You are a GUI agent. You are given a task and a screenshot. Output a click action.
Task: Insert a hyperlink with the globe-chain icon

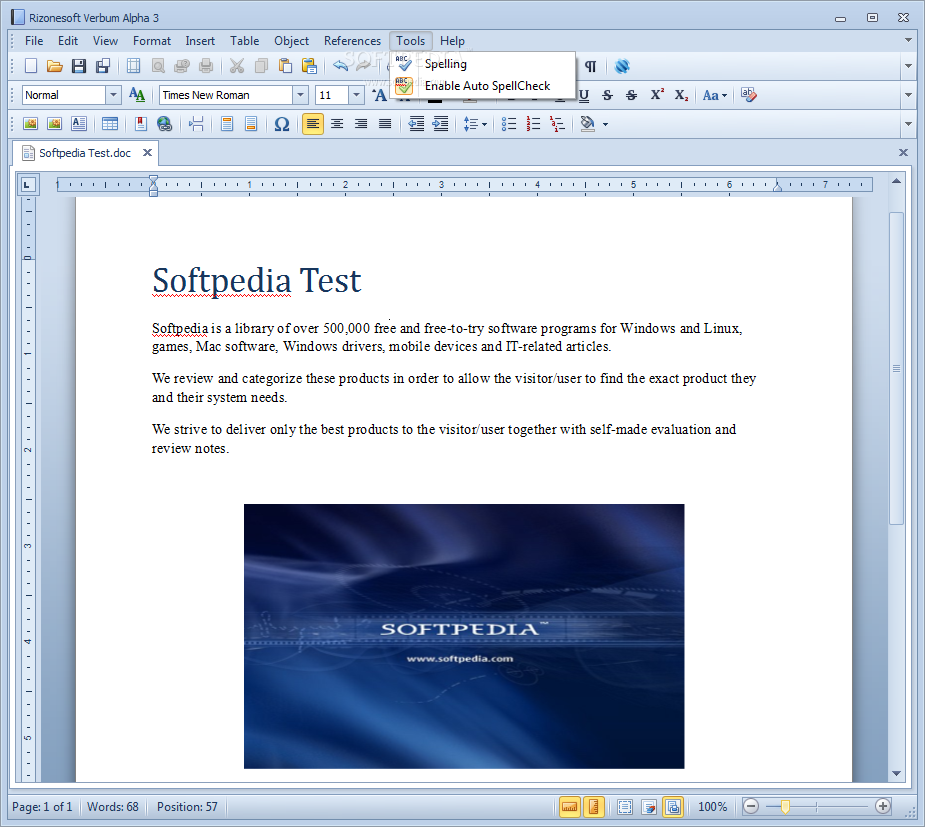tap(165, 124)
